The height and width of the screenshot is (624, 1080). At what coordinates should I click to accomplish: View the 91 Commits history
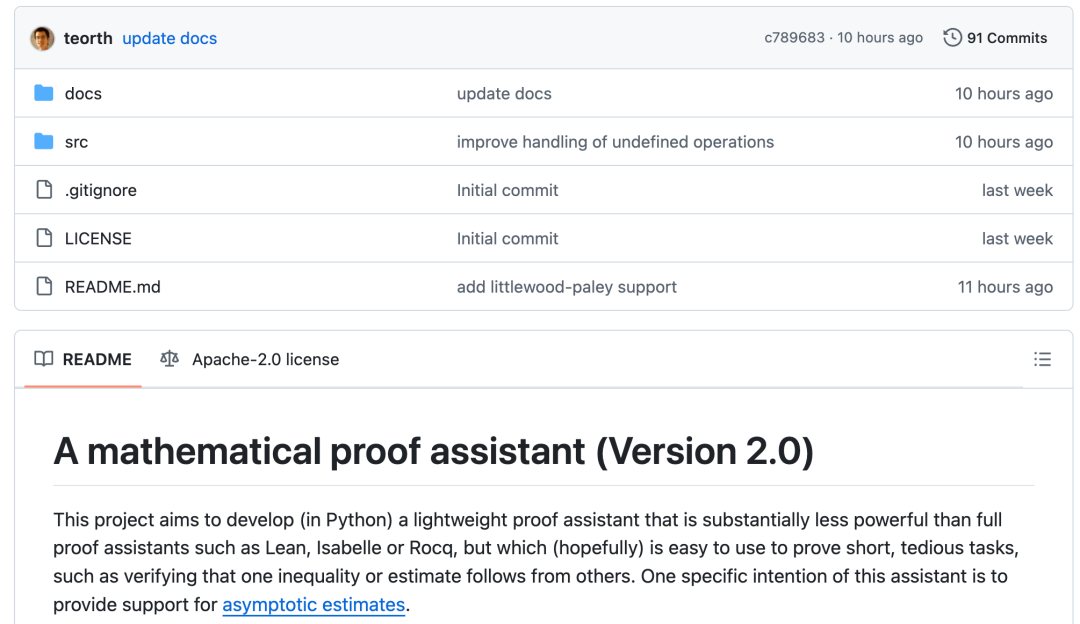tap(1006, 38)
